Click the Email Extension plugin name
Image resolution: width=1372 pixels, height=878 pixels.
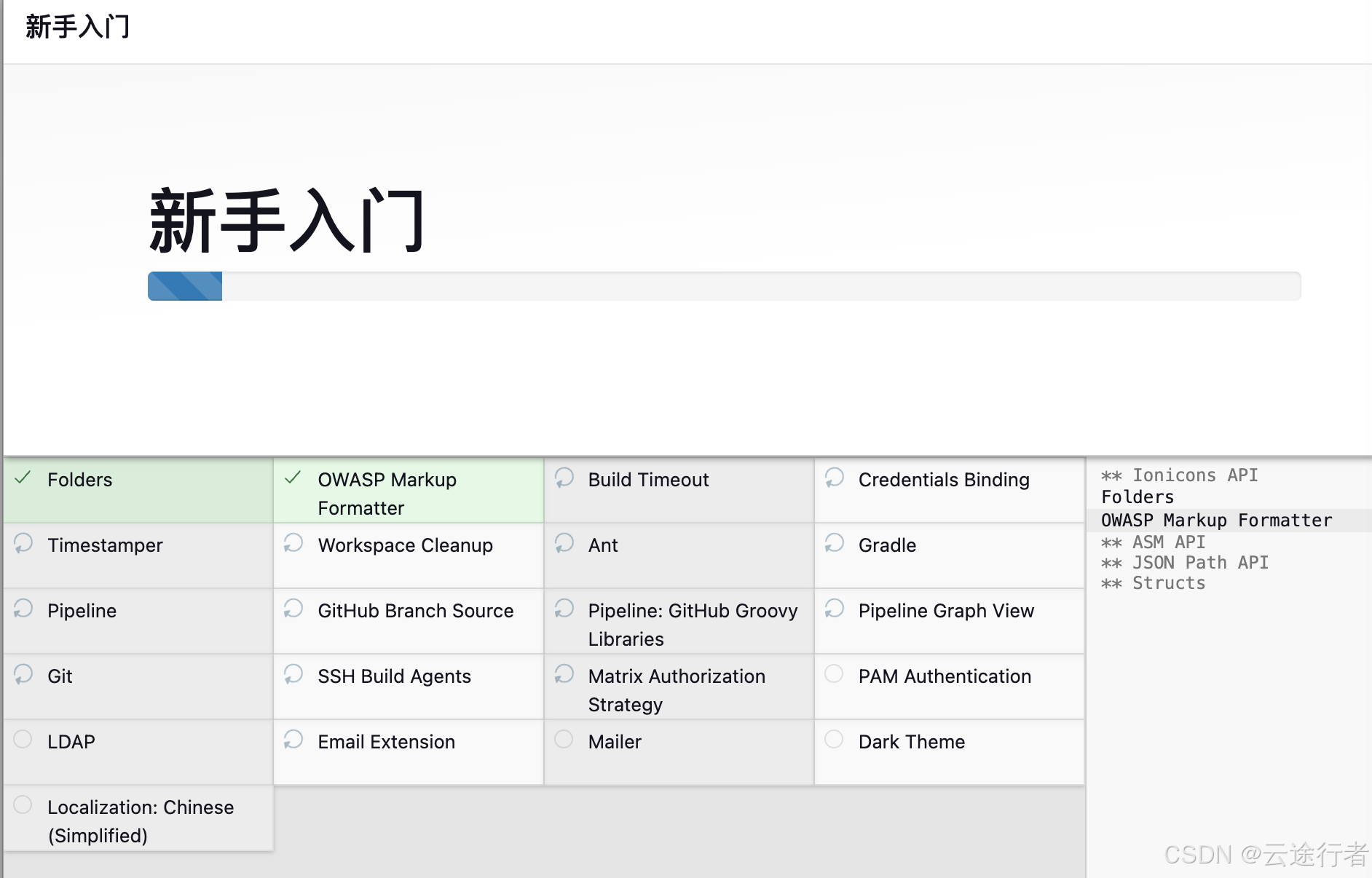(386, 742)
